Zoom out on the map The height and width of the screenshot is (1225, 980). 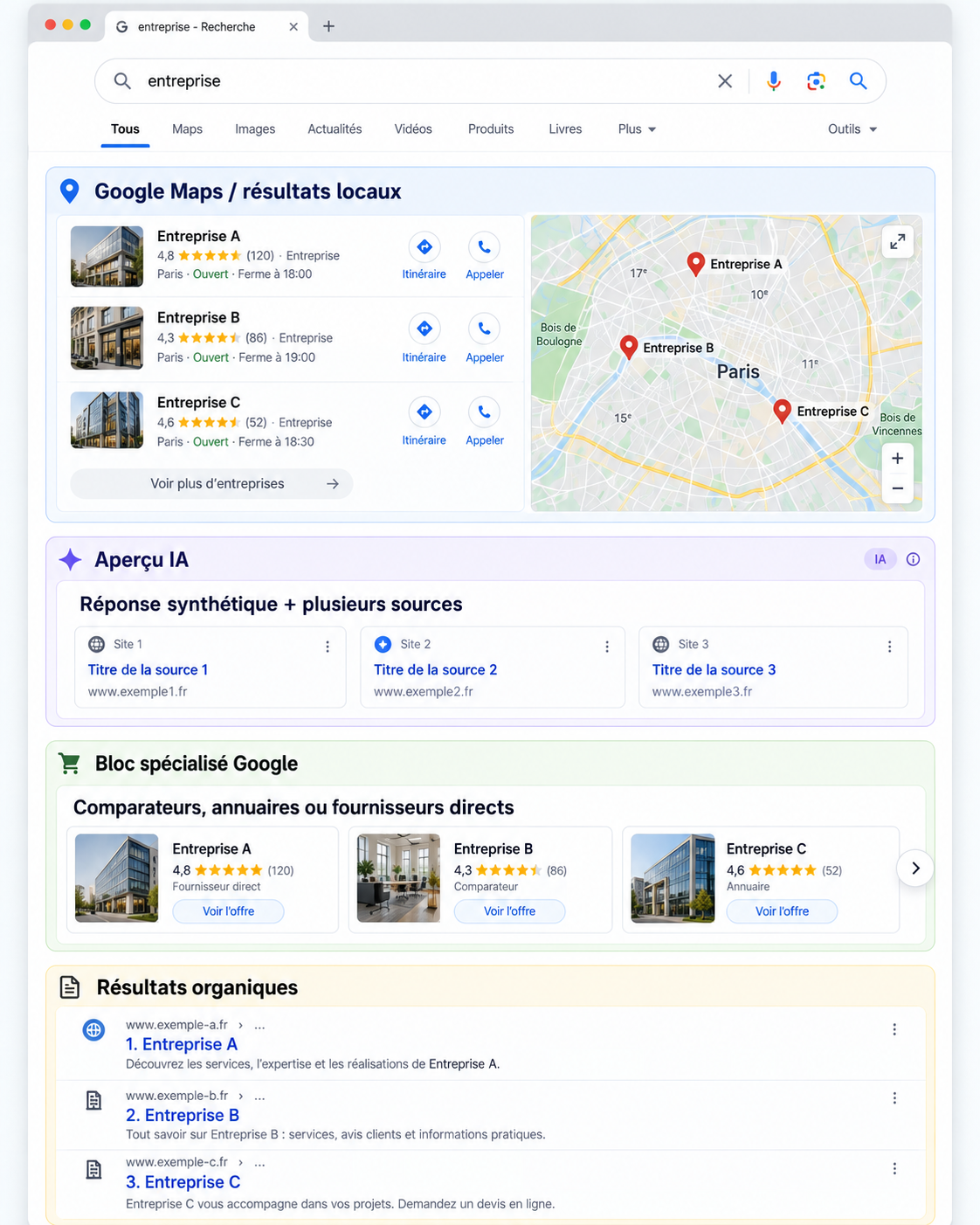pyautogui.click(x=897, y=488)
